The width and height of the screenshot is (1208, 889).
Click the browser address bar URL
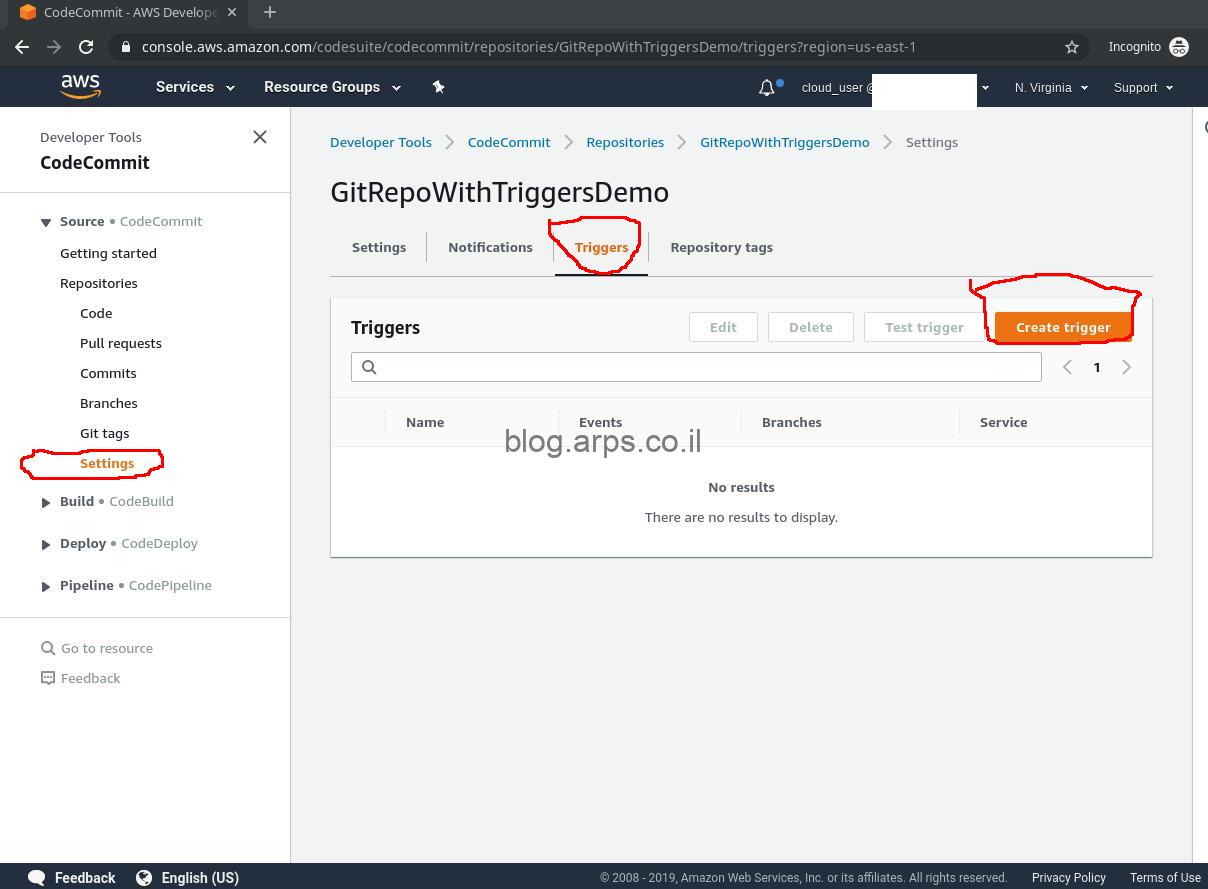coord(529,47)
